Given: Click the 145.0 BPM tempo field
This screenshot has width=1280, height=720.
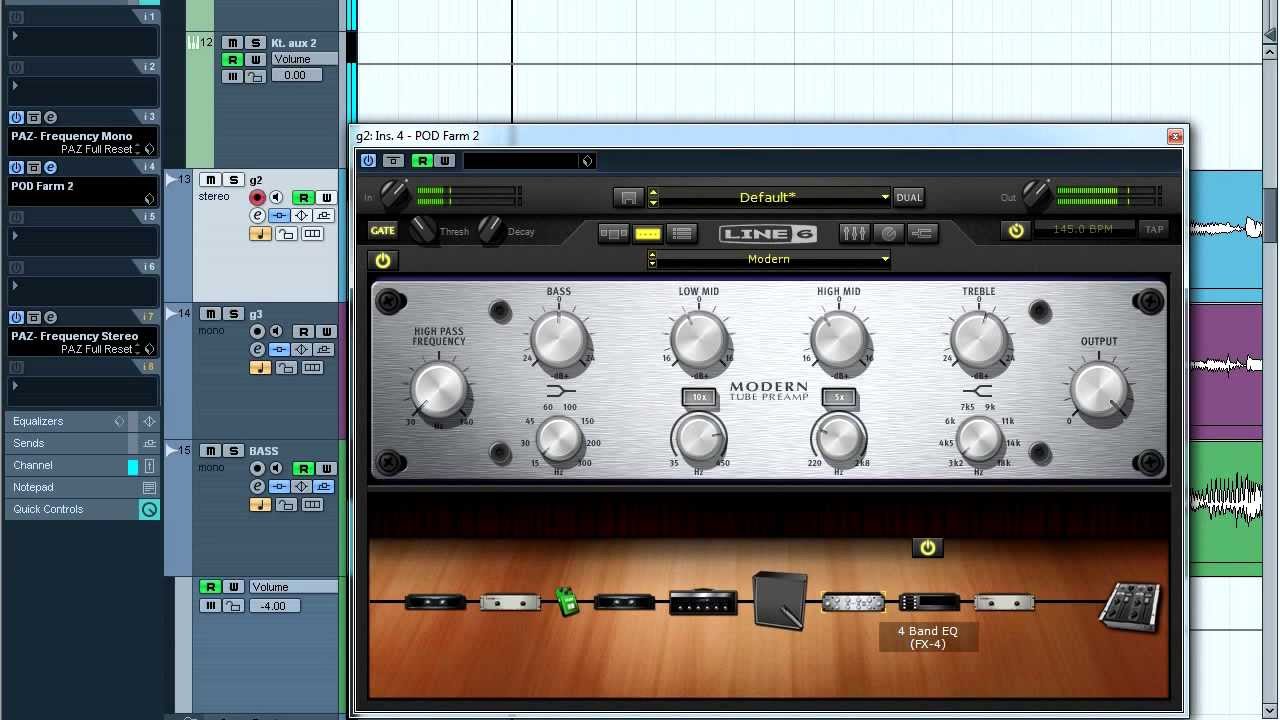Looking at the screenshot, I should point(1085,229).
